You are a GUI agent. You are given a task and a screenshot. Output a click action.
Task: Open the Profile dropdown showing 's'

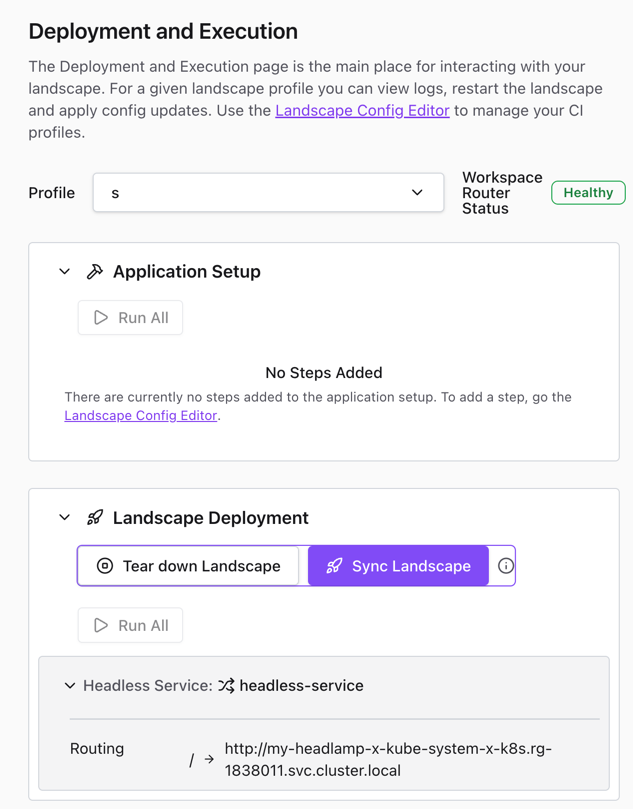268,192
